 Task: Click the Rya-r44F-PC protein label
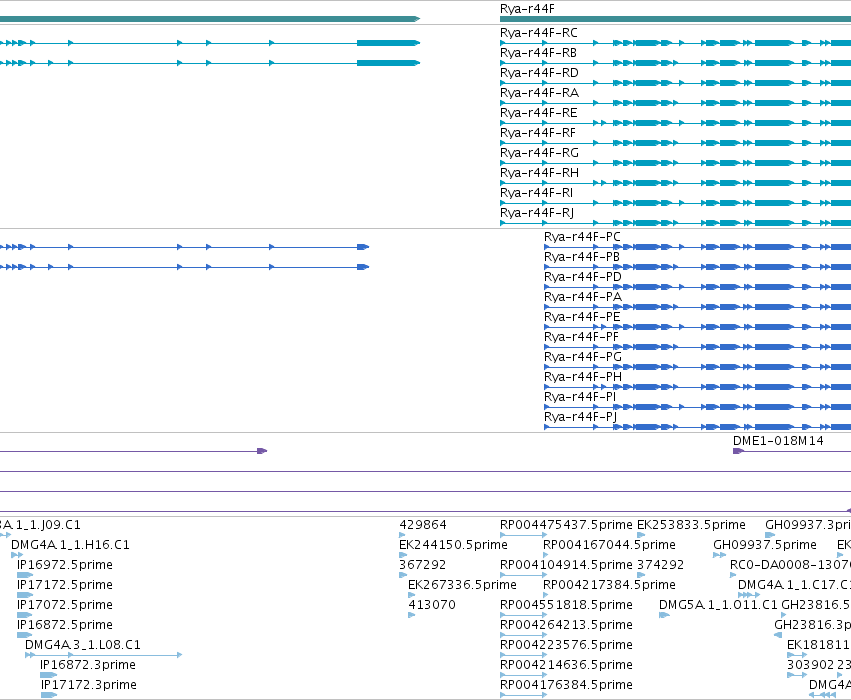click(x=582, y=237)
